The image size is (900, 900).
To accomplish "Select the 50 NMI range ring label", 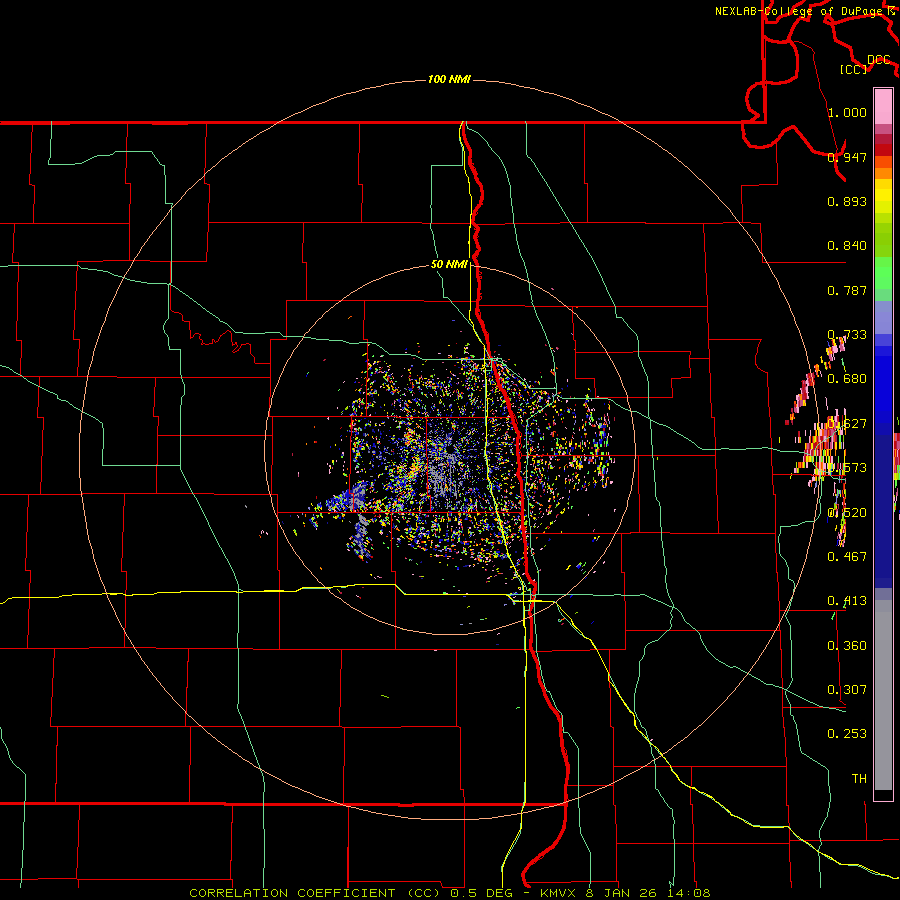I will [x=449, y=264].
